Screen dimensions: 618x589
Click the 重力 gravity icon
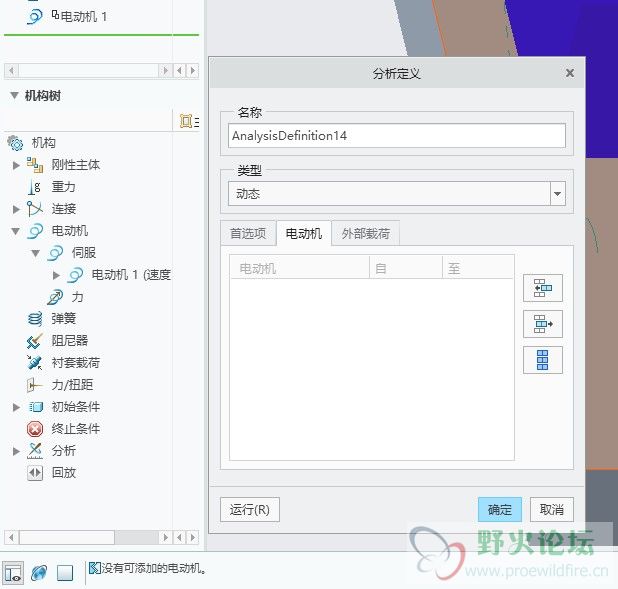tap(35, 187)
